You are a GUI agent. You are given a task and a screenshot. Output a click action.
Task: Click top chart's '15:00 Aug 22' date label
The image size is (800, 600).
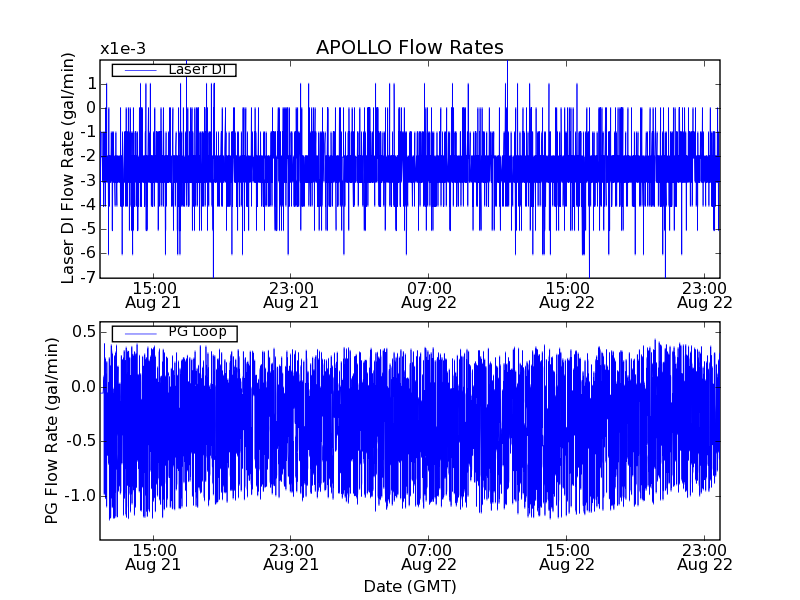[567, 295]
